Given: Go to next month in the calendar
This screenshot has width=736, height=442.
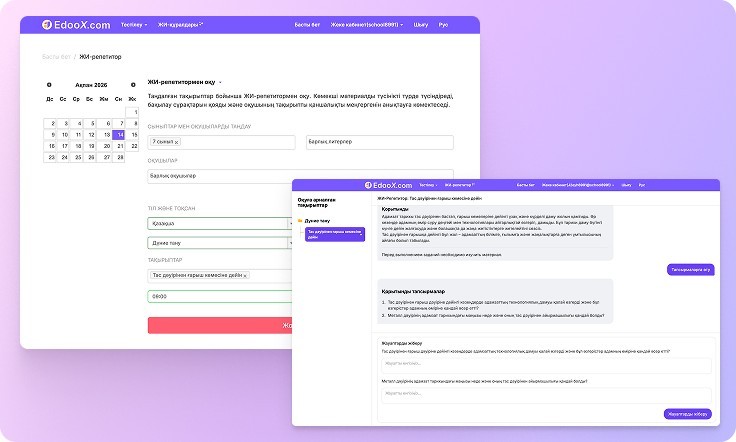Looking at the screenshot, I should (133, 85).
